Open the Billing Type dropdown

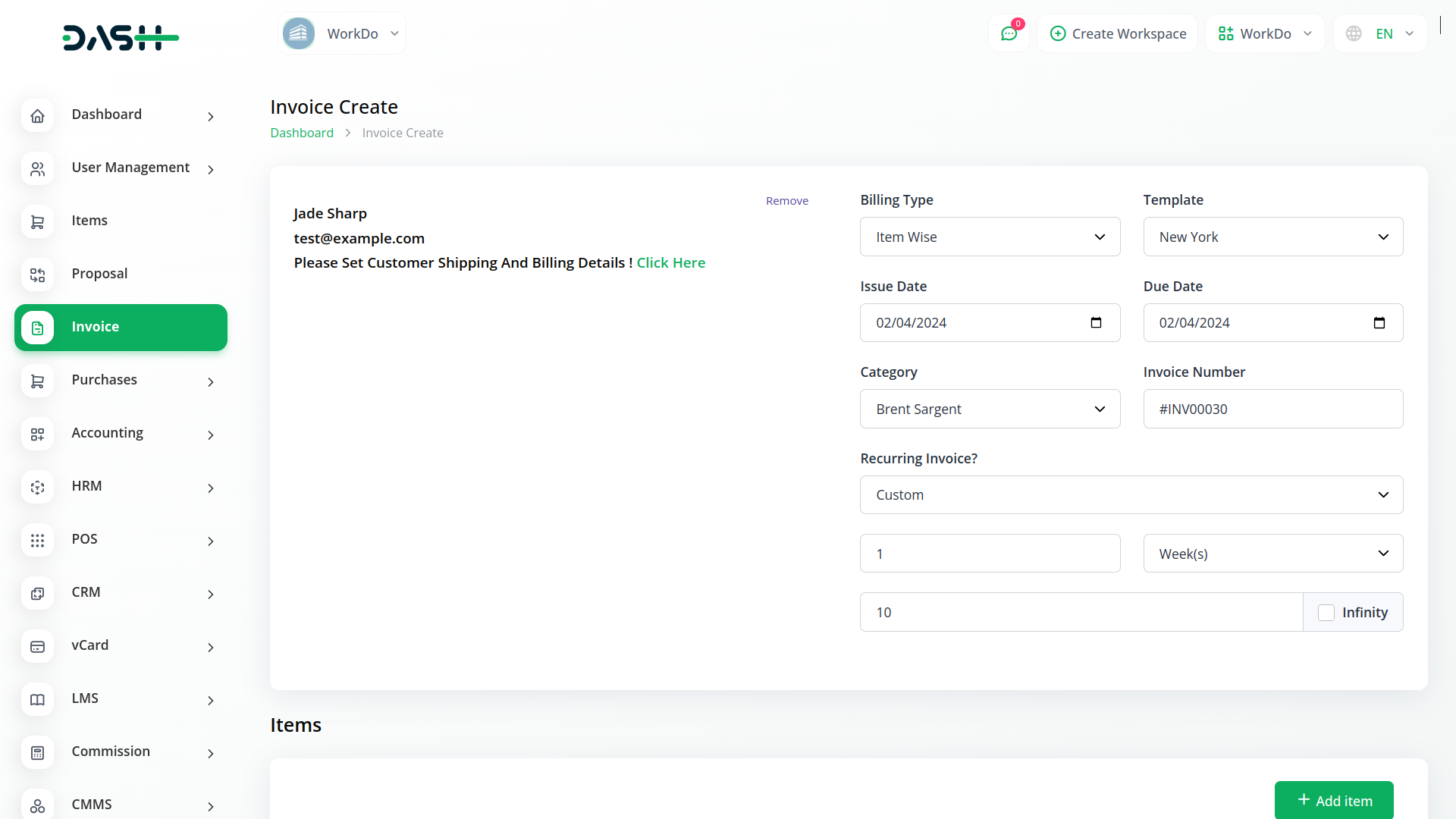(x=990, y=237)
